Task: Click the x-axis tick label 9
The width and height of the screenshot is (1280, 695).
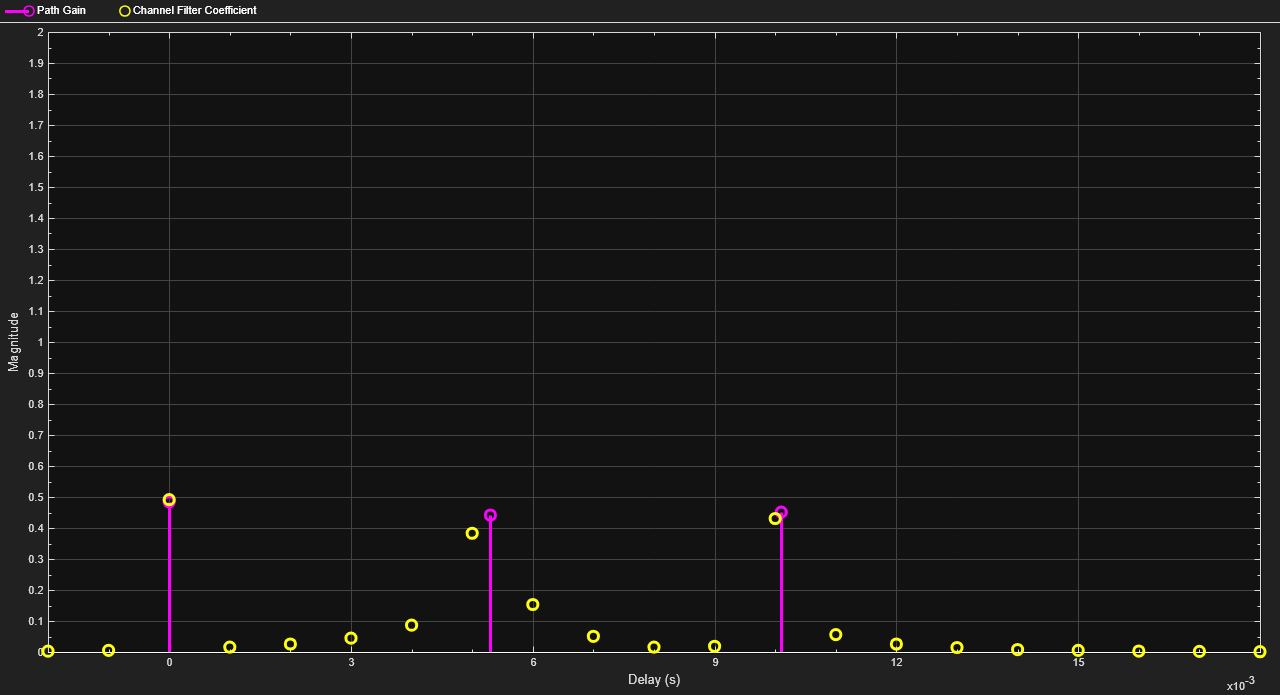Action: click(714, 663)
